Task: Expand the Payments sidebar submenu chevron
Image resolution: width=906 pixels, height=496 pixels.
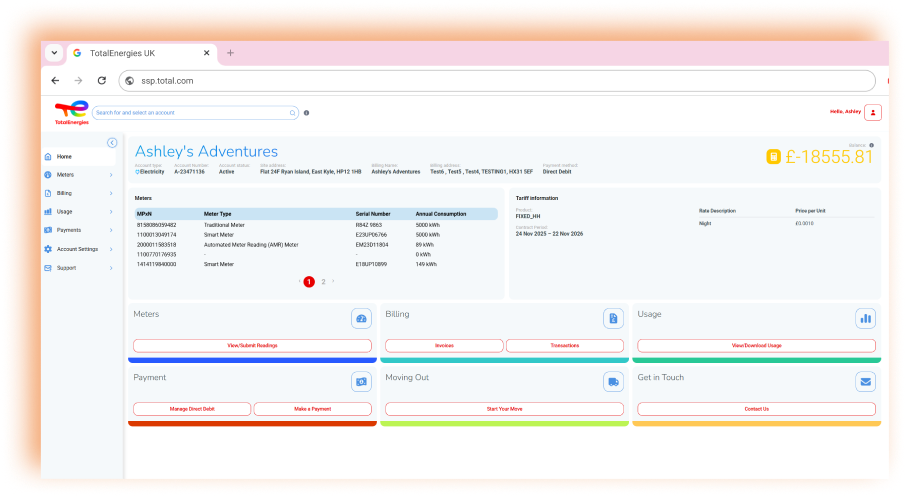Action: (111, 230)
